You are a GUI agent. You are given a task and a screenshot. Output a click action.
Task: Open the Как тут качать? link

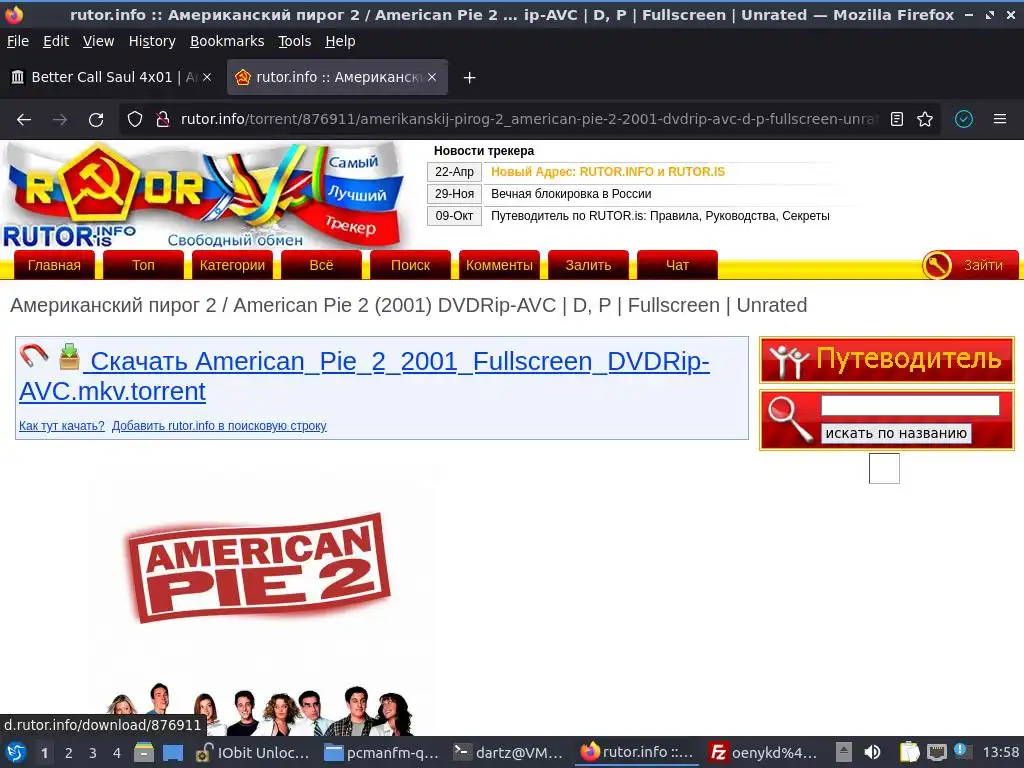[61, 426]
